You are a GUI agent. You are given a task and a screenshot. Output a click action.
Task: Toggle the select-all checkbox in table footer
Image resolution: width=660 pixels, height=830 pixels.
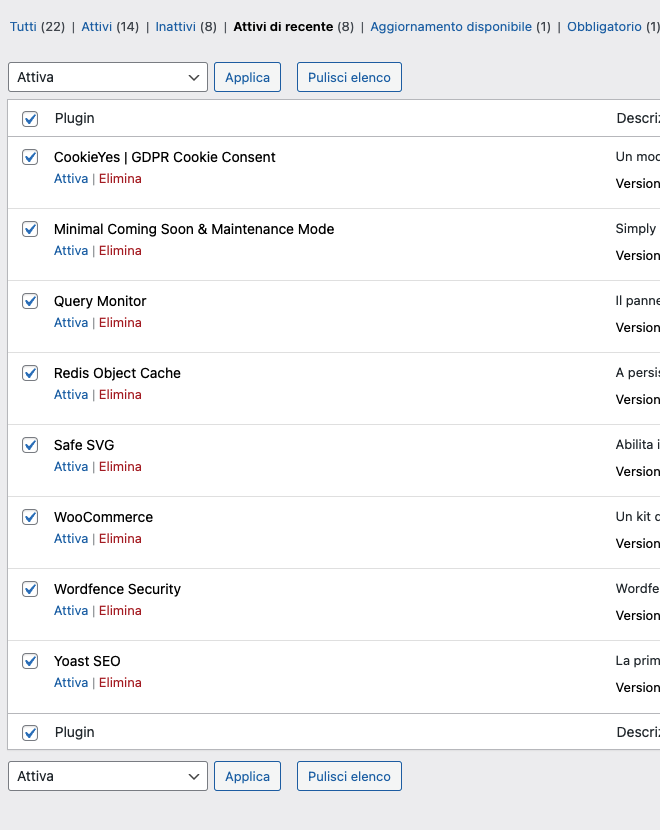pos(30,733)
